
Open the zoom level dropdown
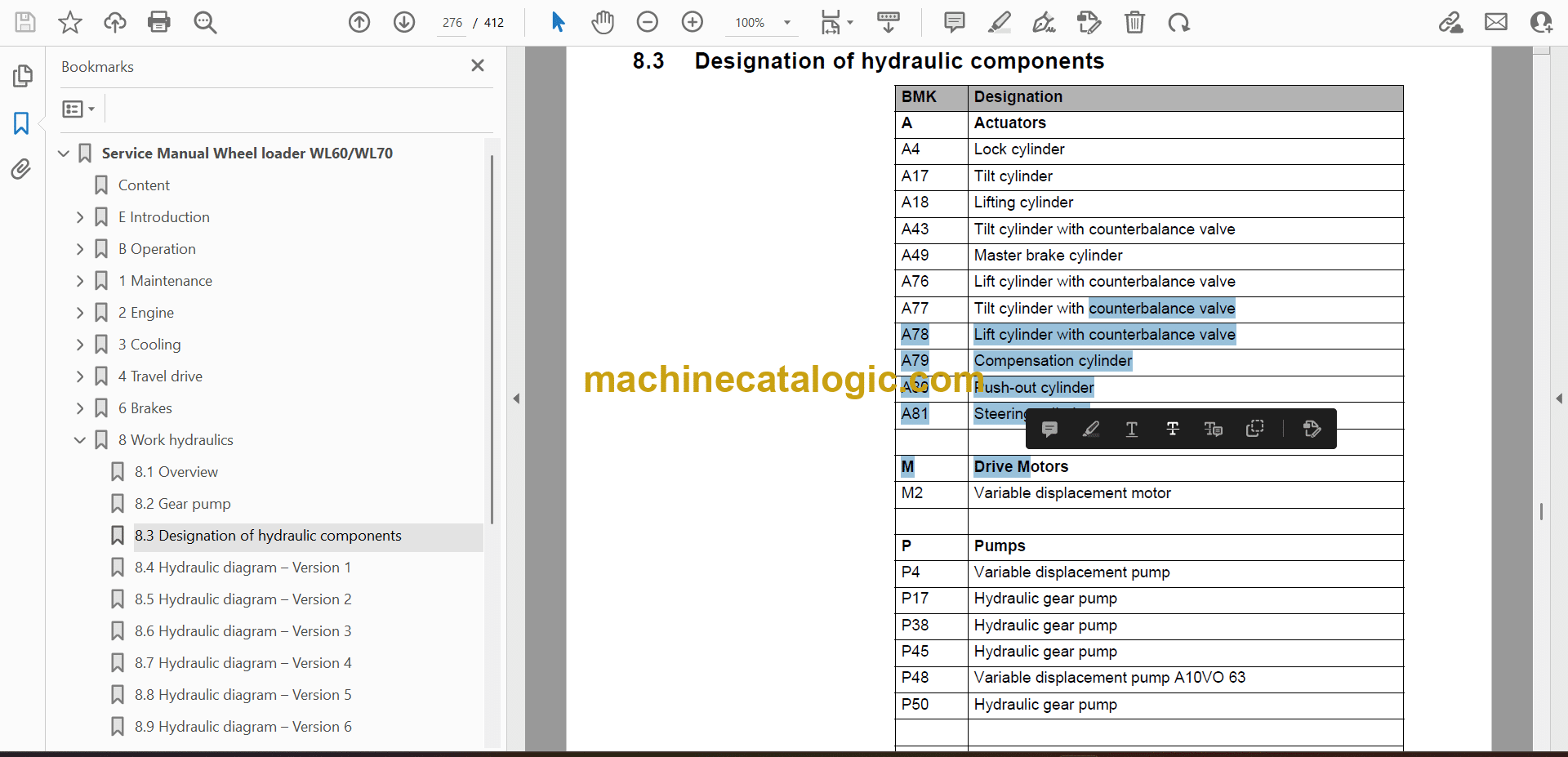(787, 23)
